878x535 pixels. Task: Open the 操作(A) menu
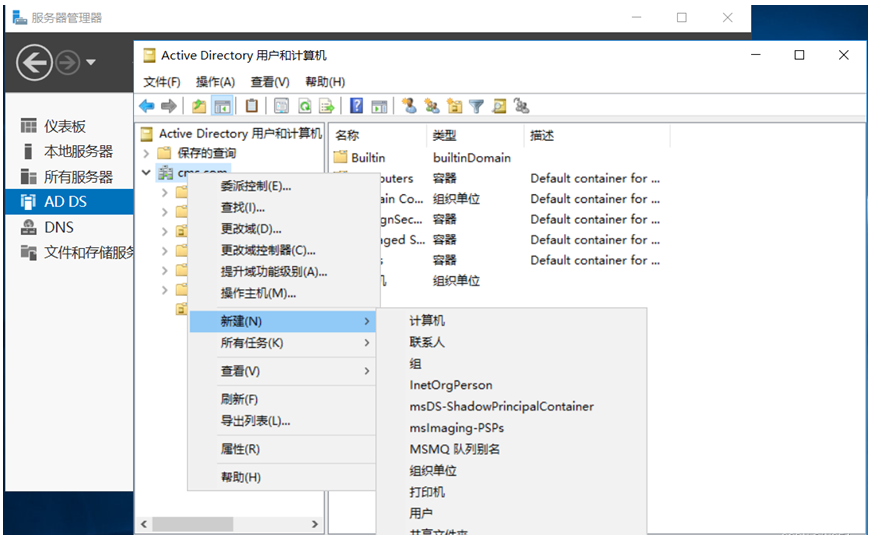click(x=215, y=82)
